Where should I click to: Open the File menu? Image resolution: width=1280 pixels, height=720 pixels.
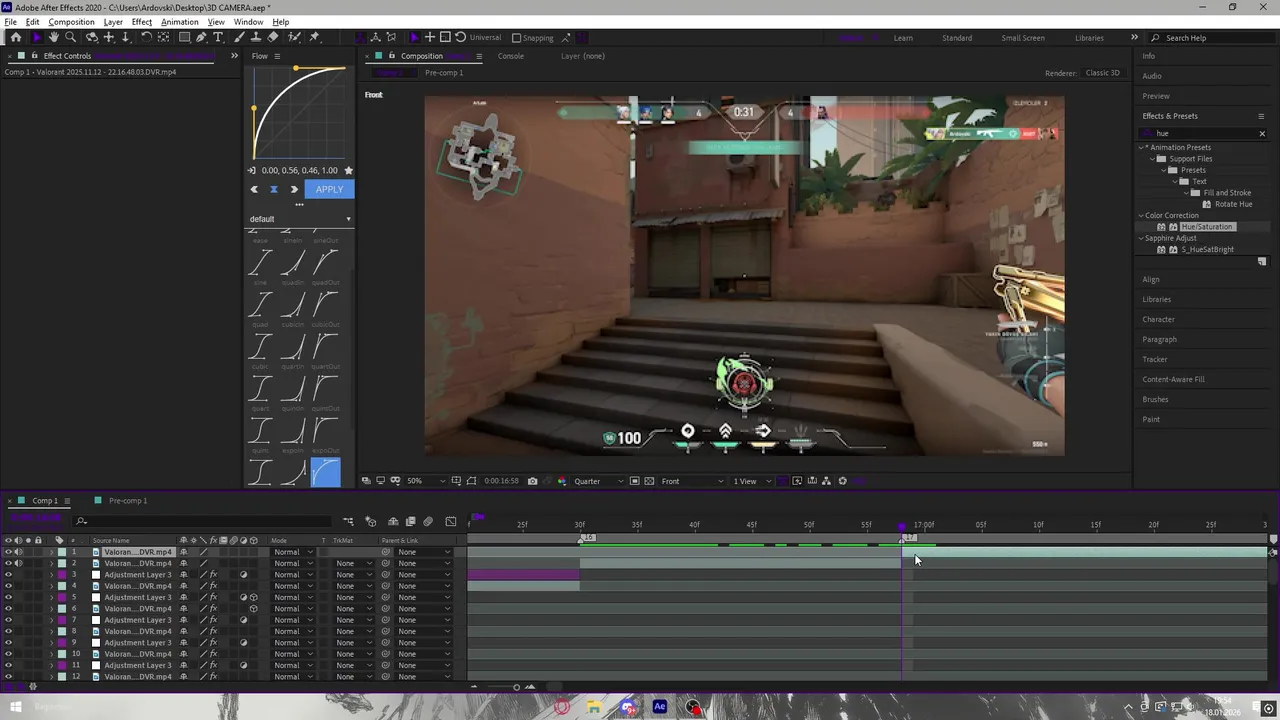point(10,22)
